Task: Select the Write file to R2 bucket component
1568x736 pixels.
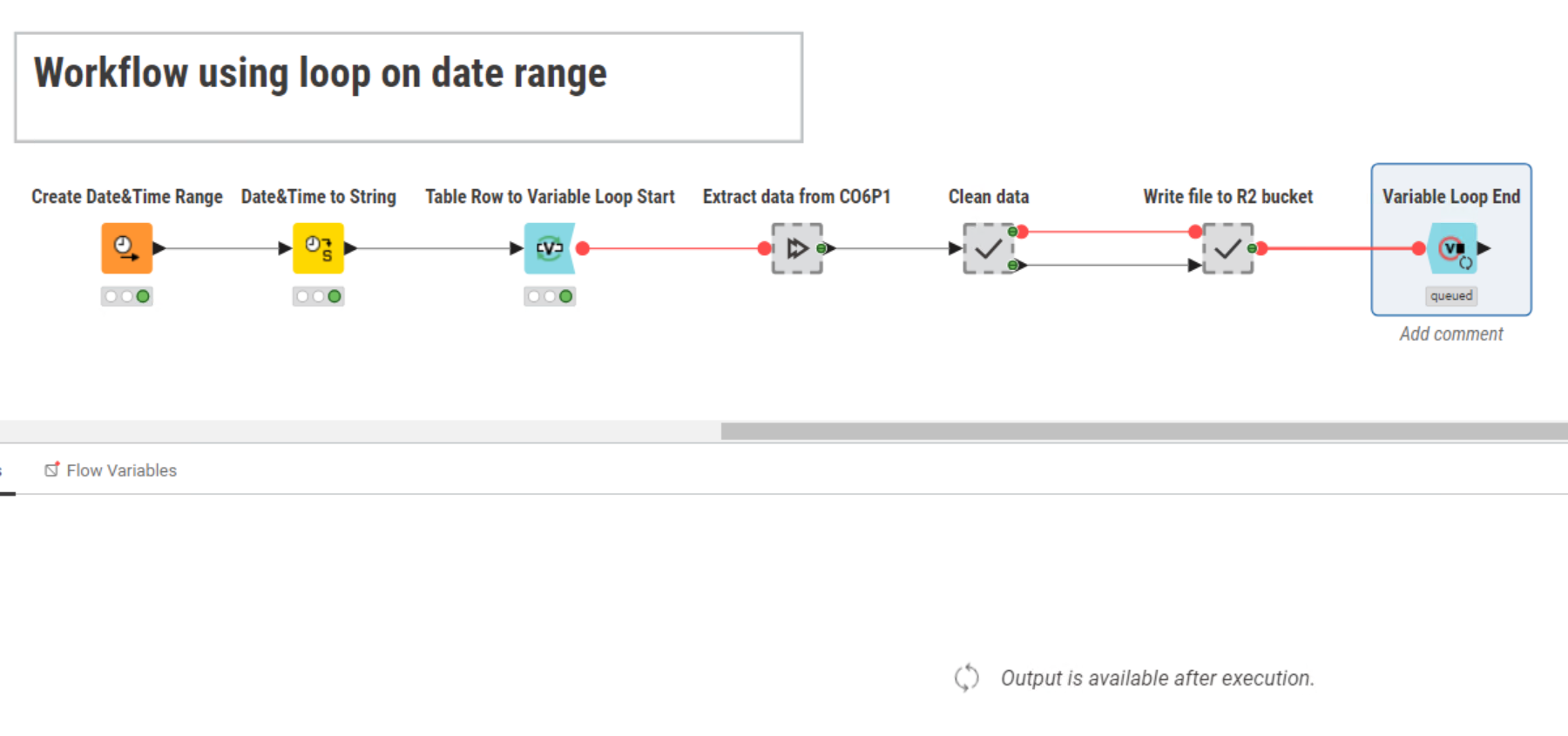Action: coord(1227,248)
